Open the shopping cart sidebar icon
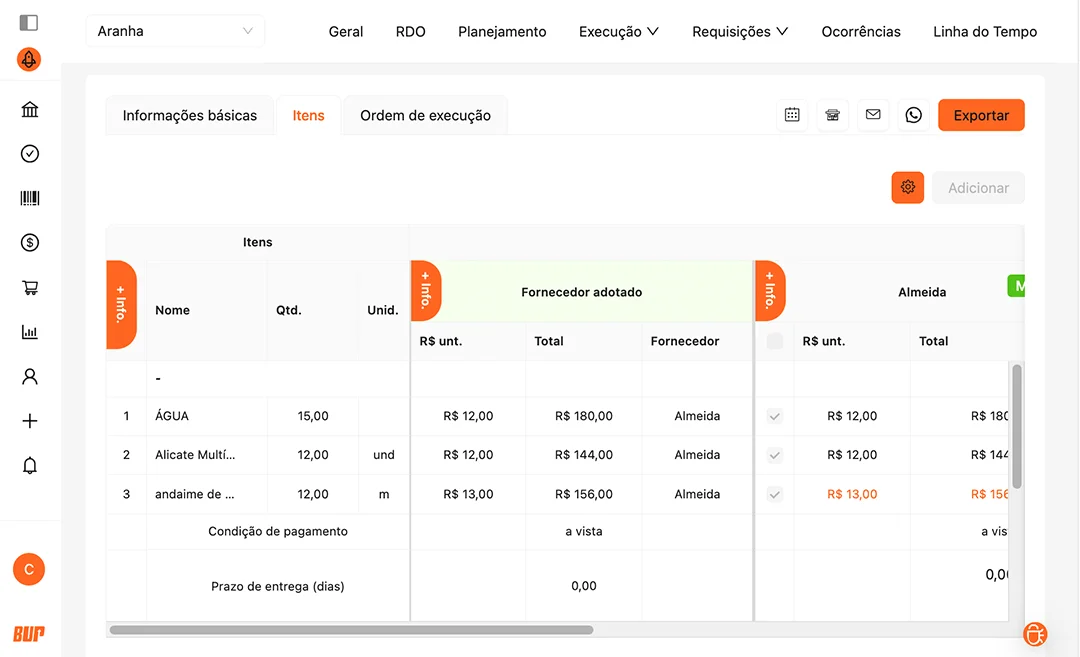Image resolution: width=1080 pixels, height=657 pixels. (x=30, y=288)
